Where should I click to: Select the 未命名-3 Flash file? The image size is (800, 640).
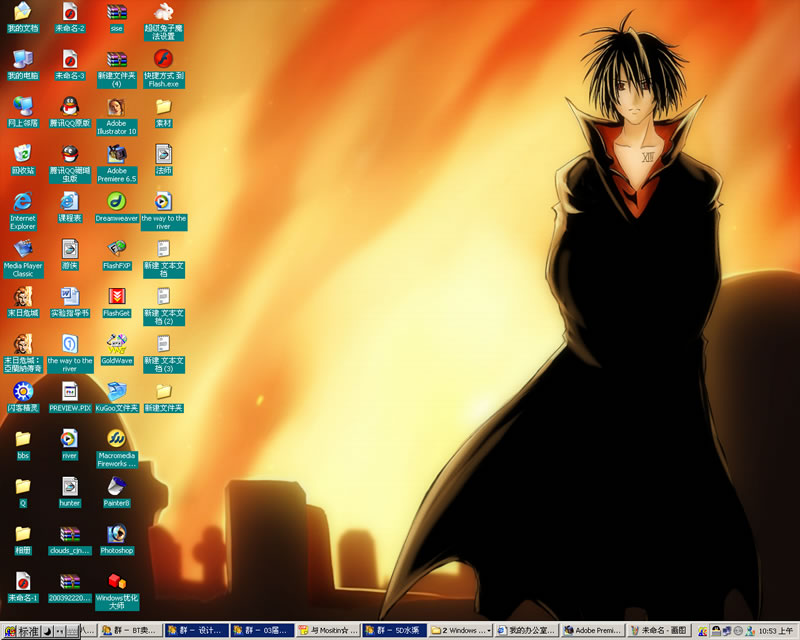70,65
